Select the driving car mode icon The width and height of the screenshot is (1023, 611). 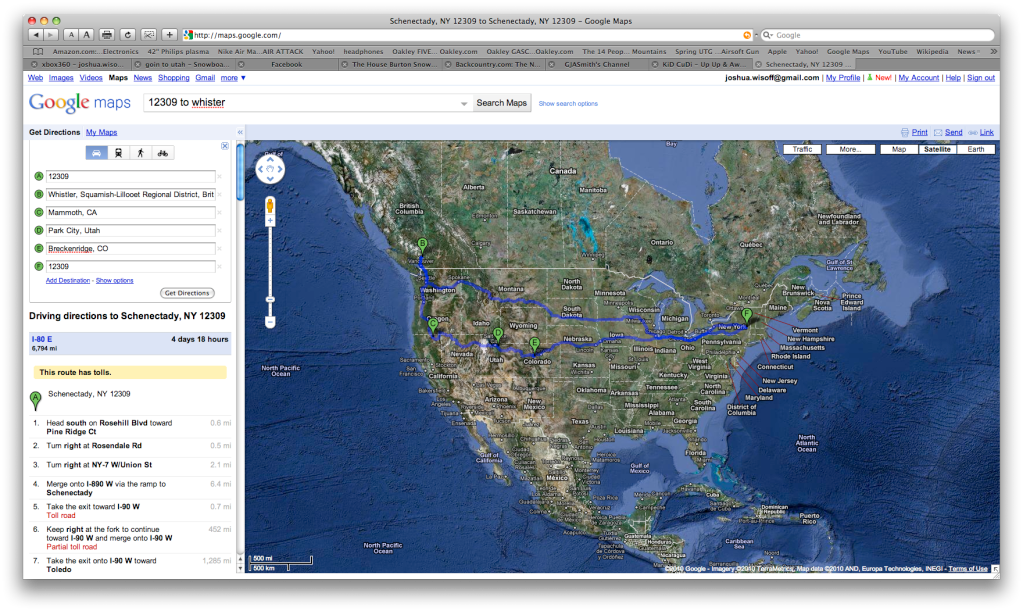pos(97,153)
